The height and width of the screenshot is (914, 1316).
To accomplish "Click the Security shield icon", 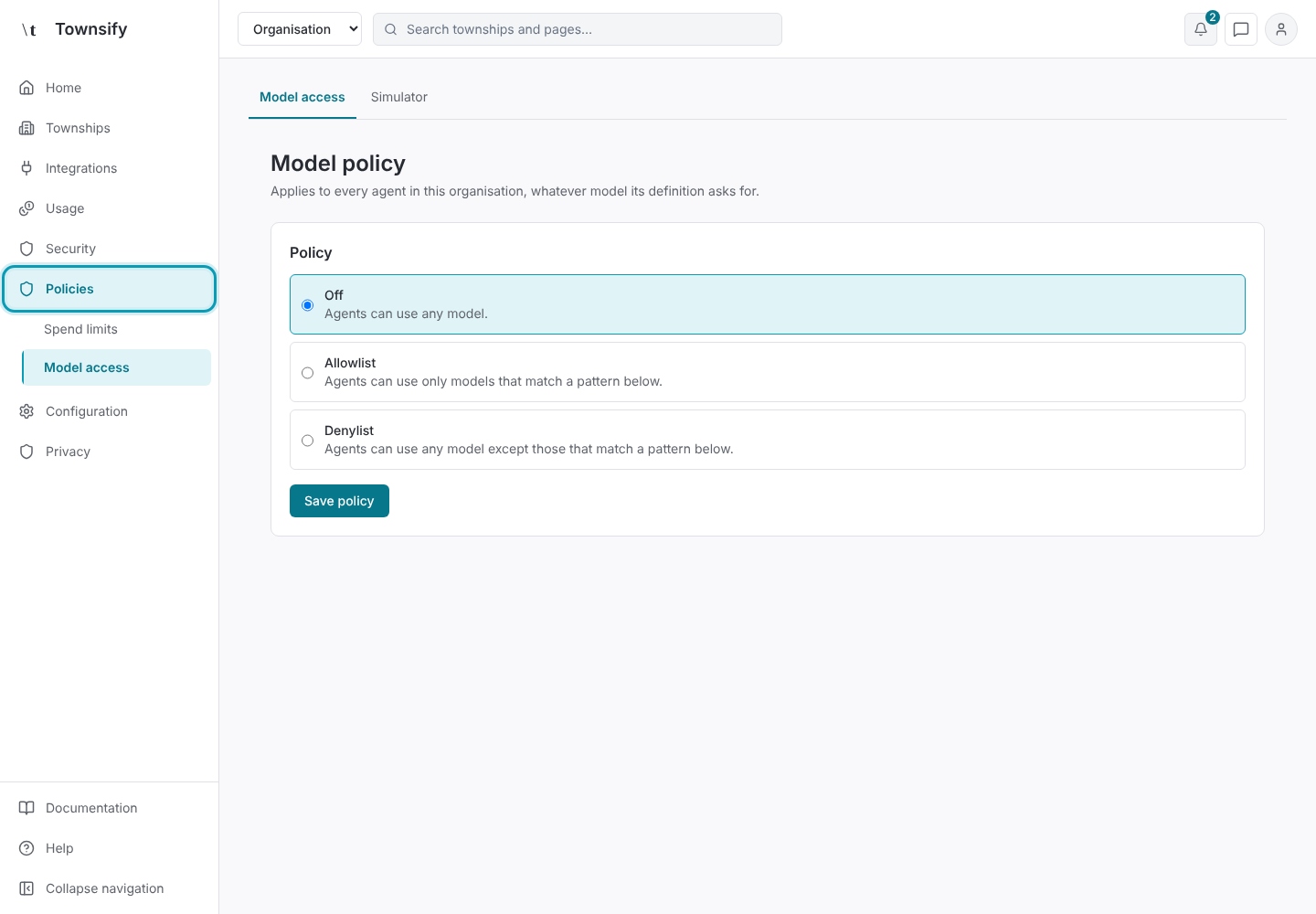I will tap(27, 249).
